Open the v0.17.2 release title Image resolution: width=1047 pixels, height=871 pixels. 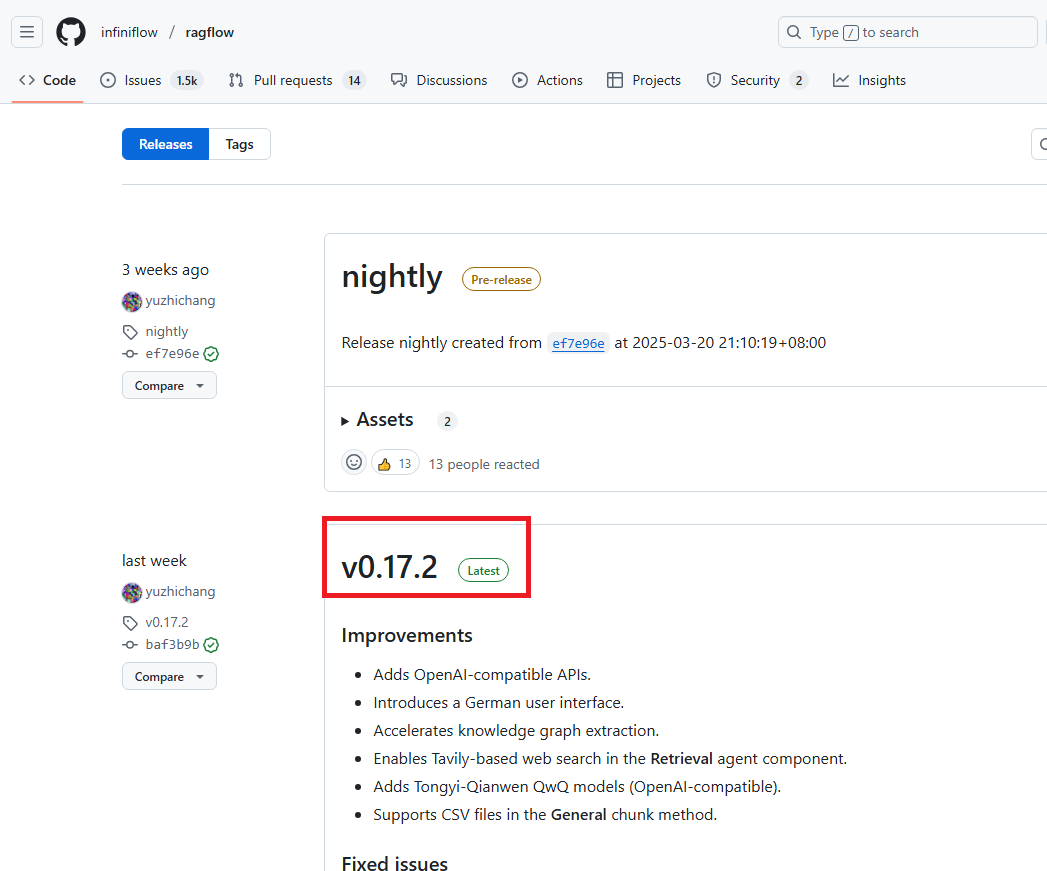[389, 567]
